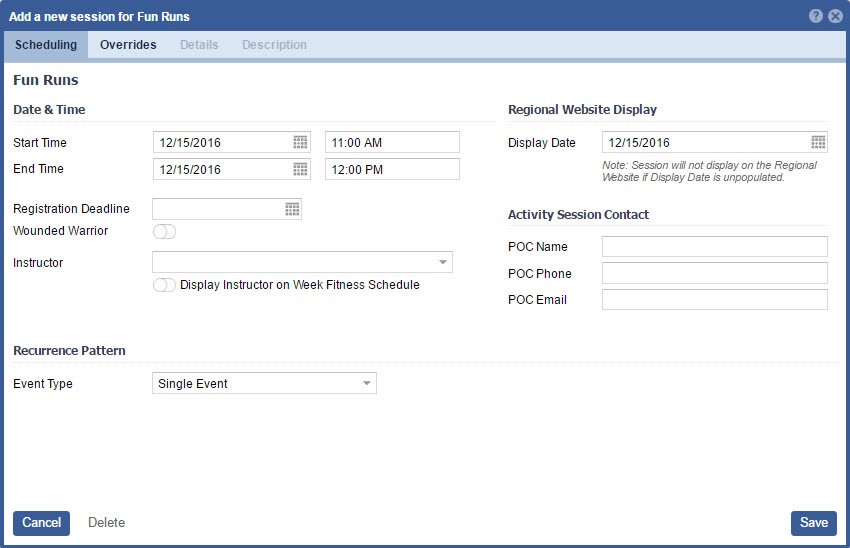Open the Details tab
This screenshot has height=548, width=850.
pyautogui.click(x=199, y=45)
